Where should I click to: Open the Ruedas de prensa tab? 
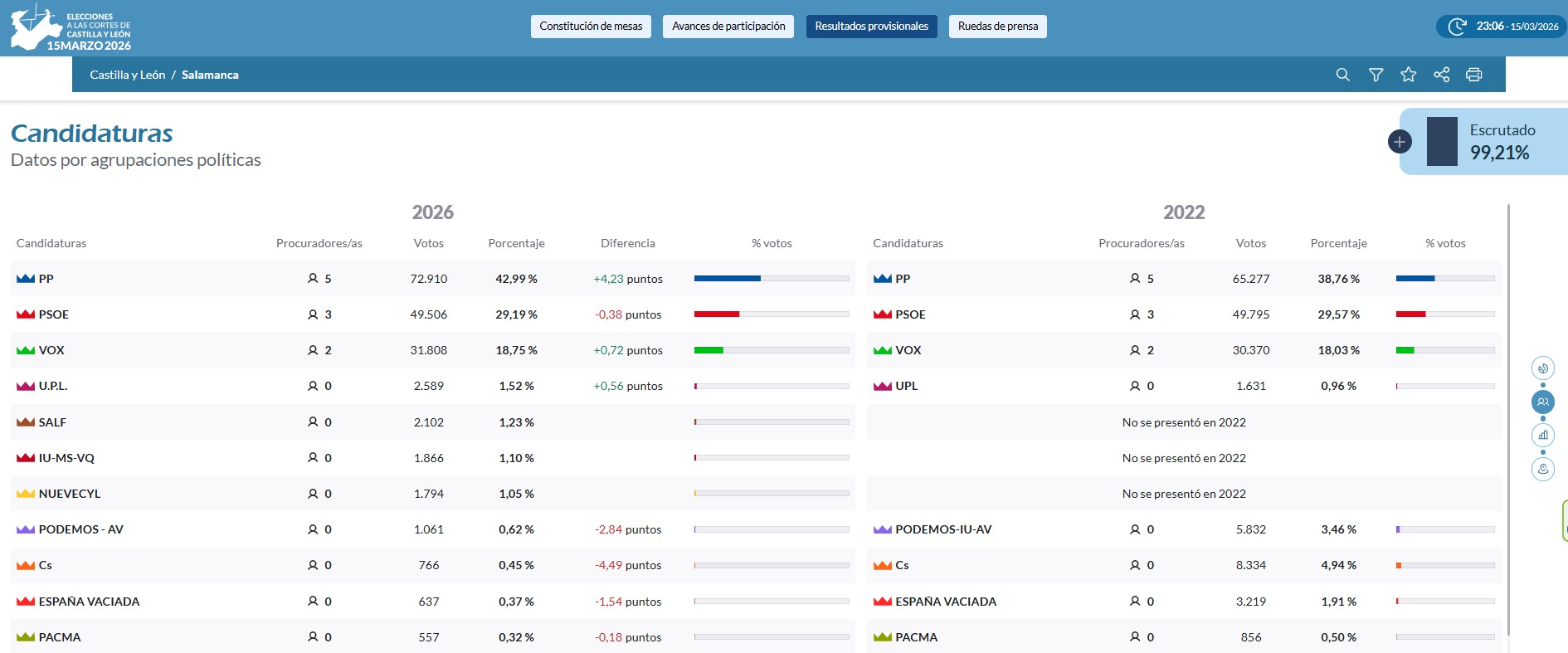(x=997, y=27)
